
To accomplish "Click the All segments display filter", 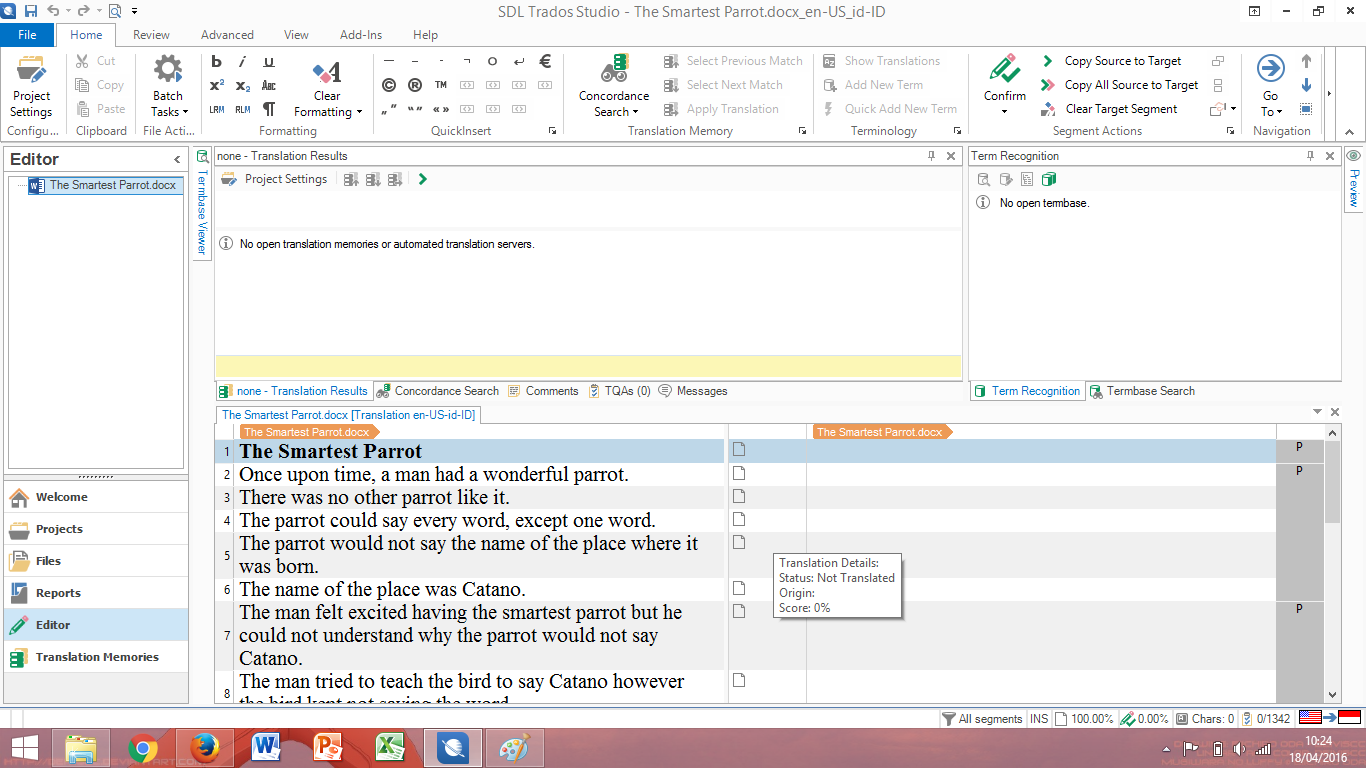I will point(982,719).
